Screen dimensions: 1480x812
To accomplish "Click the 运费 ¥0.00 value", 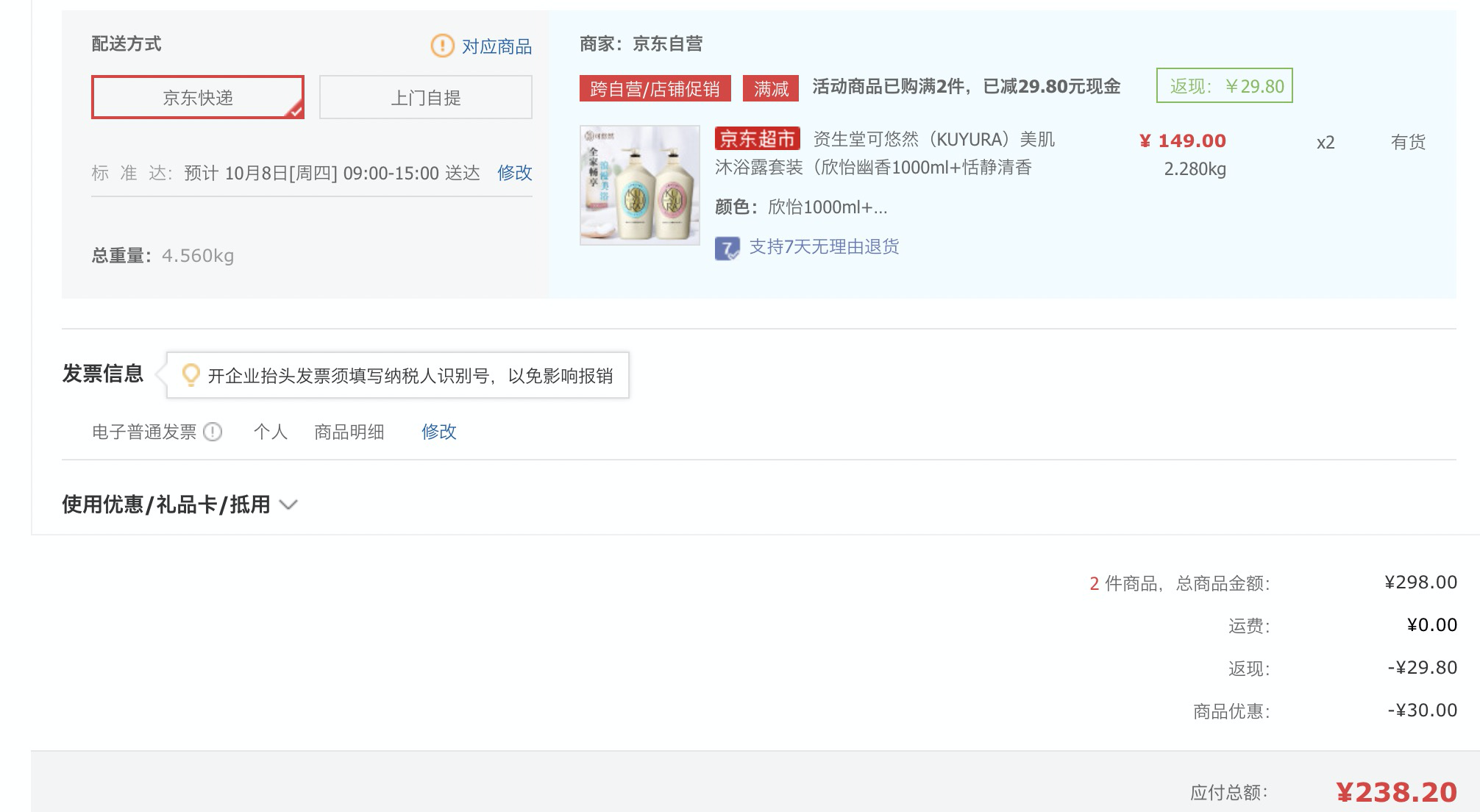I will tap(1431, 625).
